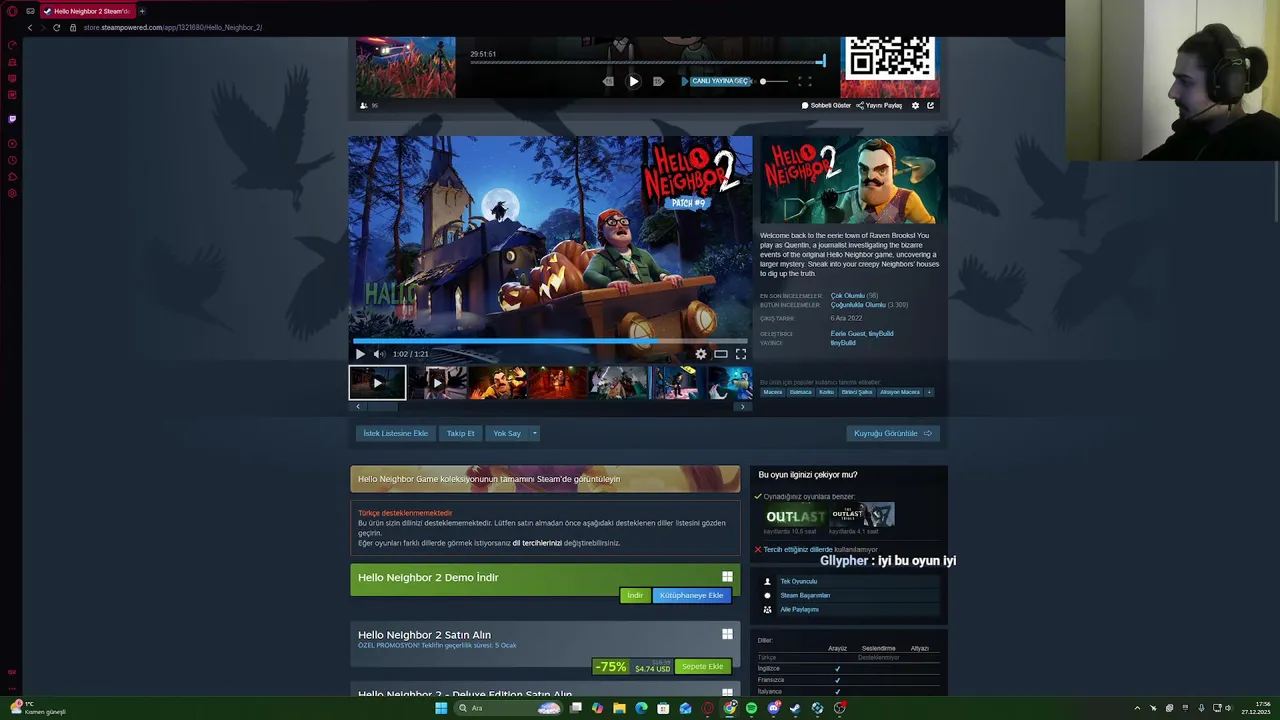Screen dimensions: 1280x720
Task: Click taskbar Ara search box
Action: (x=508, y=708)
